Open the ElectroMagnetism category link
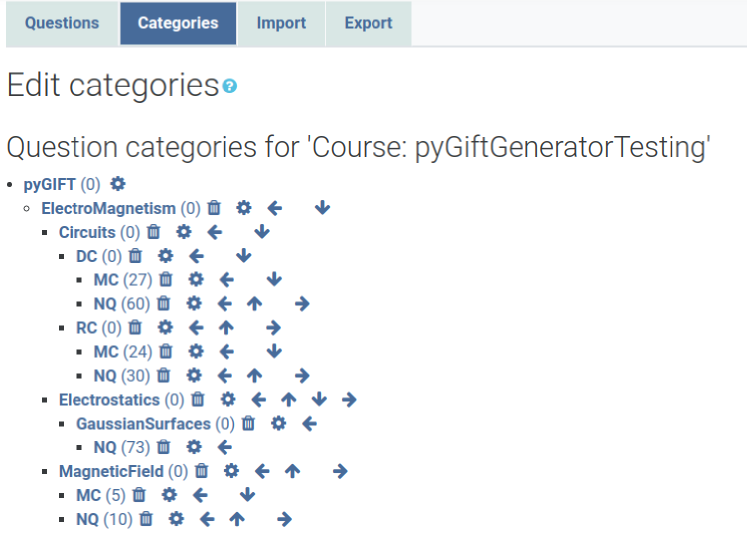This screenshot has width=747, height=533. pos(108,208)
